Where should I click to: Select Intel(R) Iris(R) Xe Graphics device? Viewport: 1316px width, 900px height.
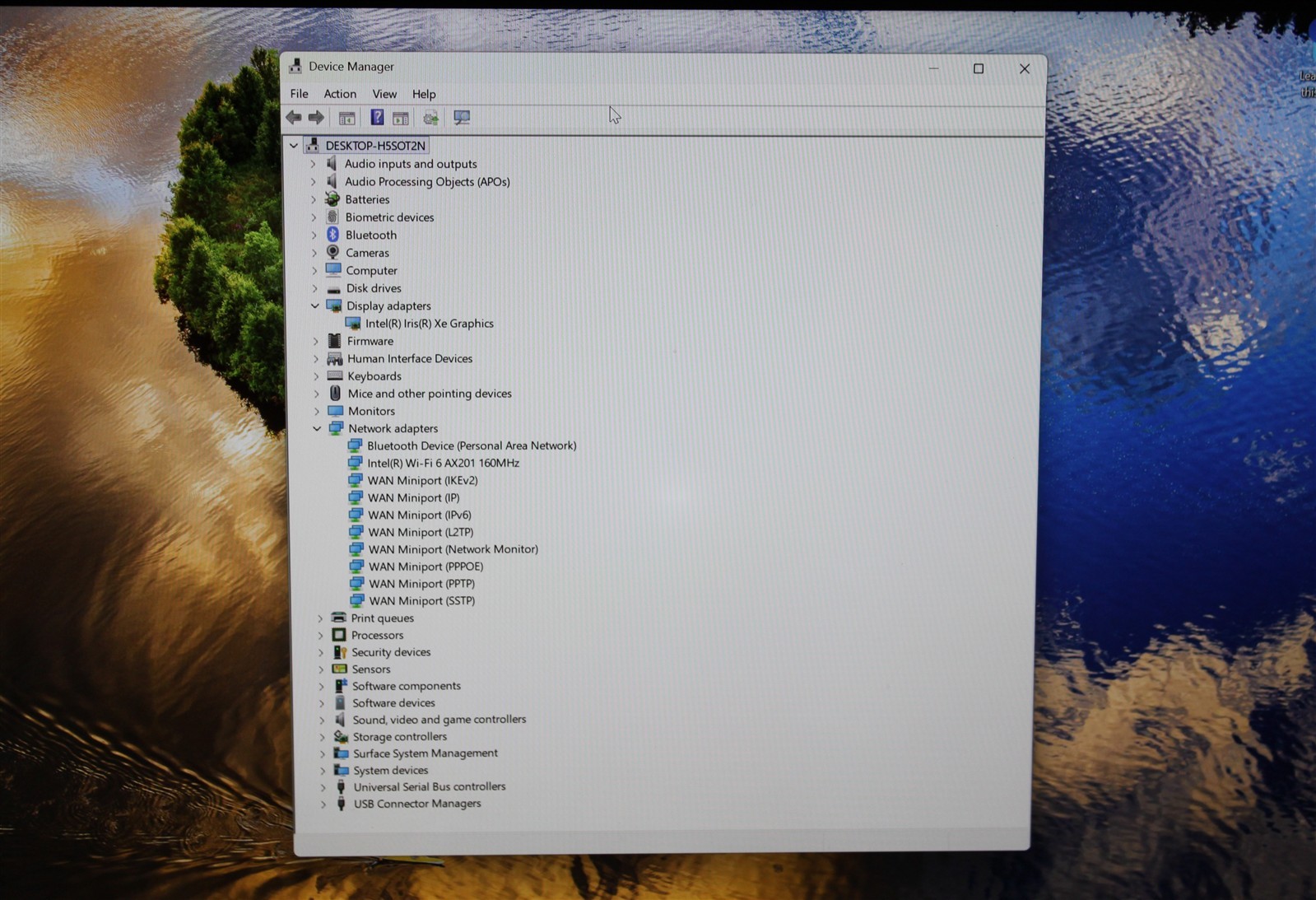tap(430, 324)
